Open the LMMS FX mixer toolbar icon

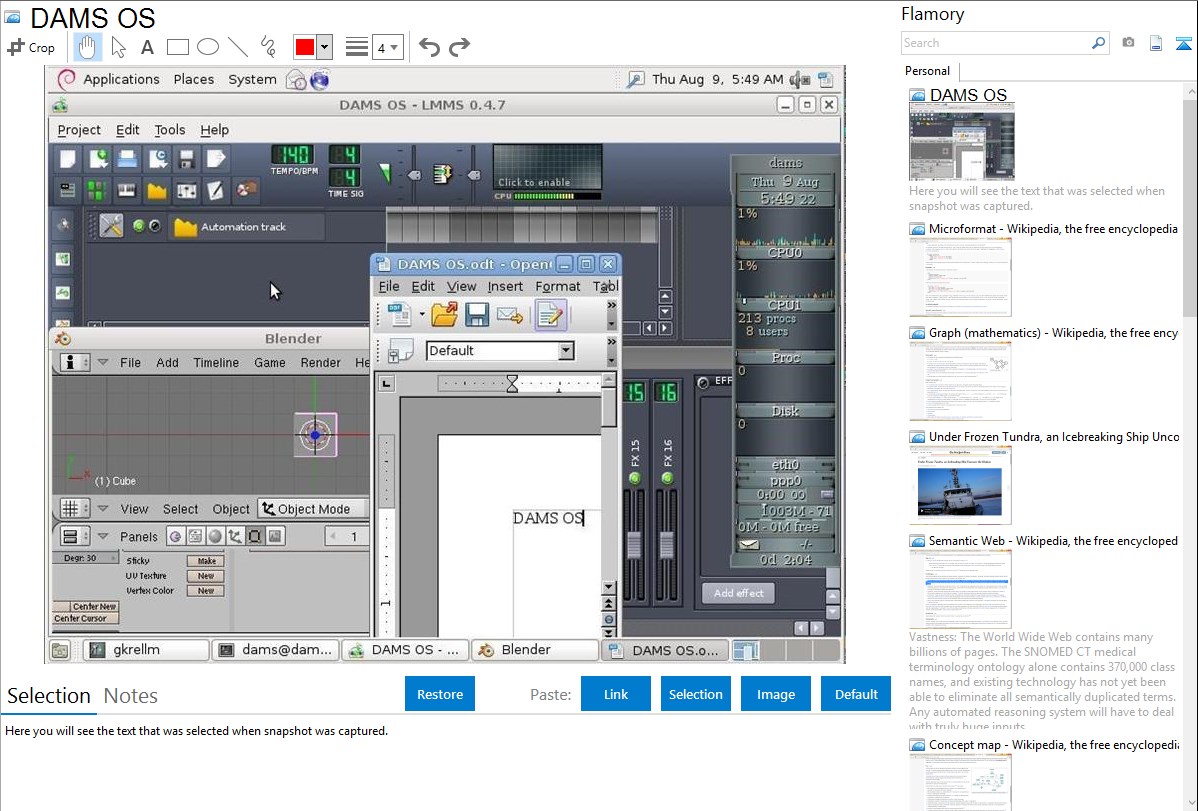pyautogui.click(x=186, y=190)
